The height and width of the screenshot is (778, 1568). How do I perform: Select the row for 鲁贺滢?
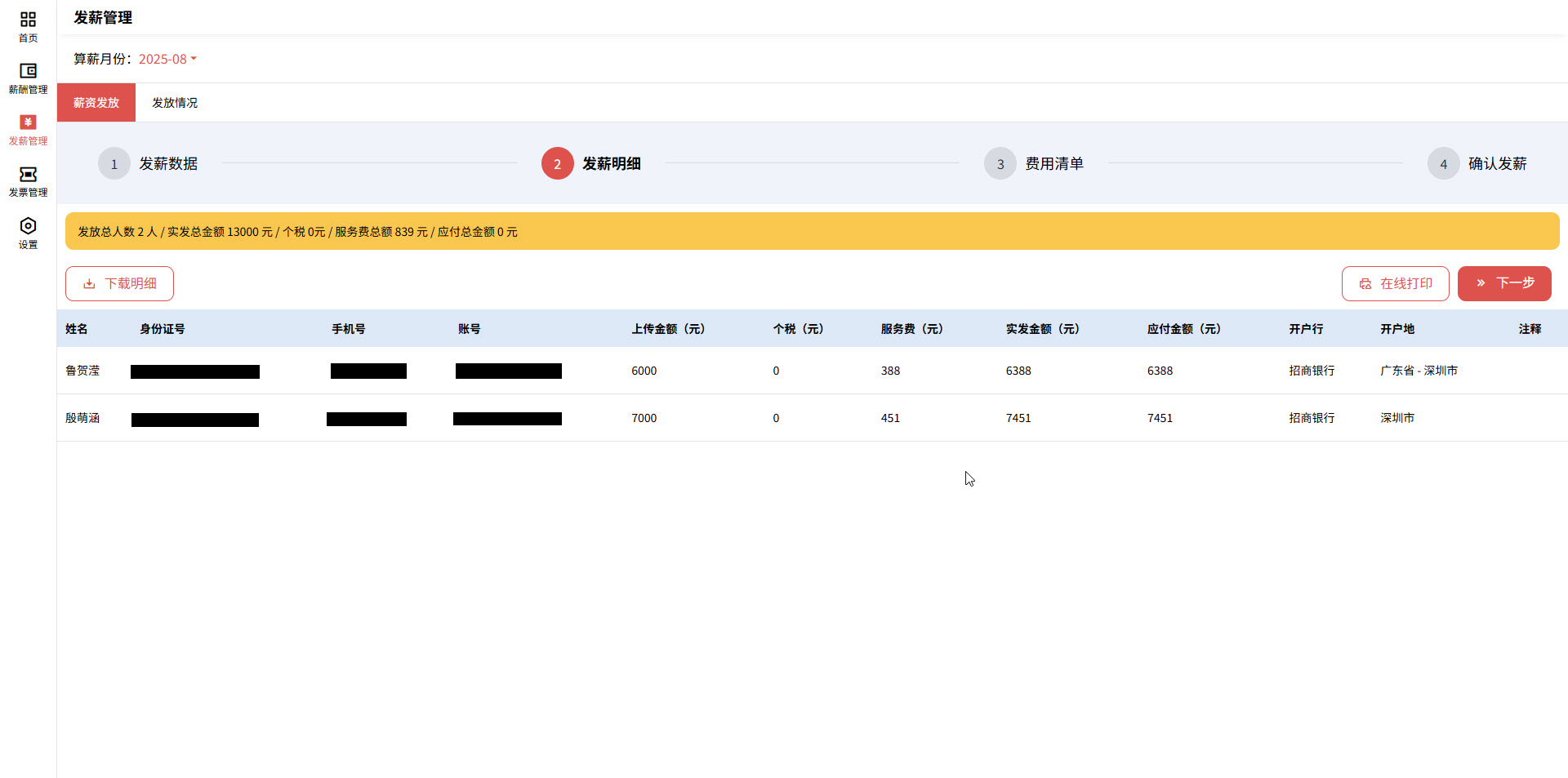click(x=82, y=371)
